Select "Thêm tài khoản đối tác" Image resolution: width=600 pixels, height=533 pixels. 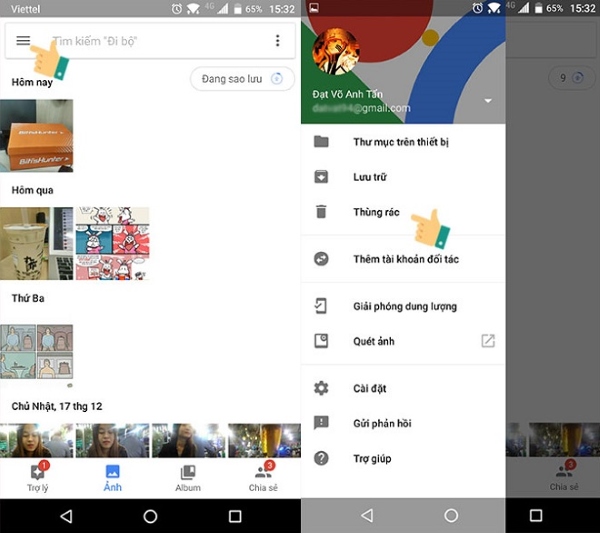[403, 259]
